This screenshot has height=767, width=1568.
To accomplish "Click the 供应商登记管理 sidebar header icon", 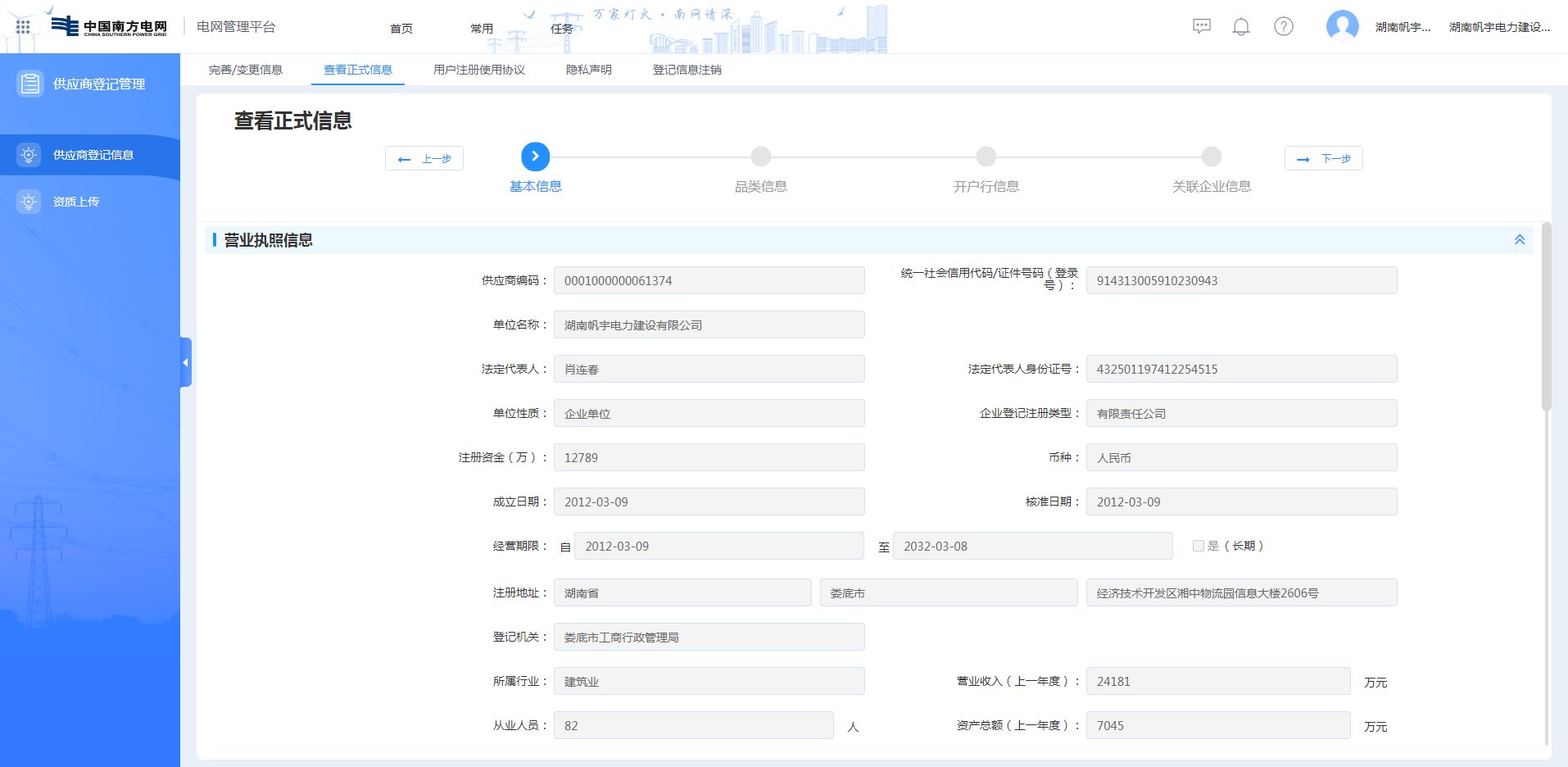I will 30,84.
